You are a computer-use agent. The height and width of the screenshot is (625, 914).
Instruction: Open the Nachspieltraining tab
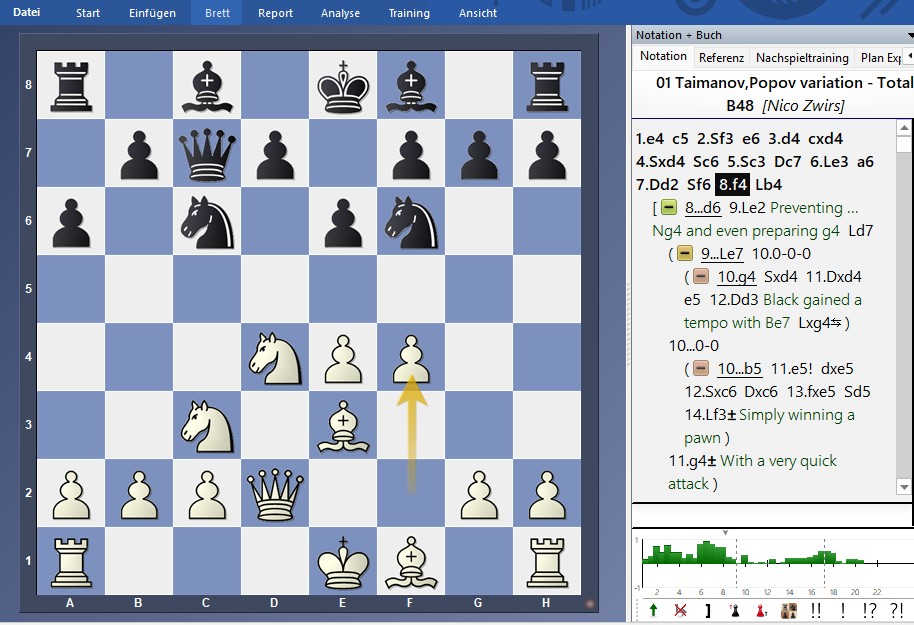tap(802, 58)
